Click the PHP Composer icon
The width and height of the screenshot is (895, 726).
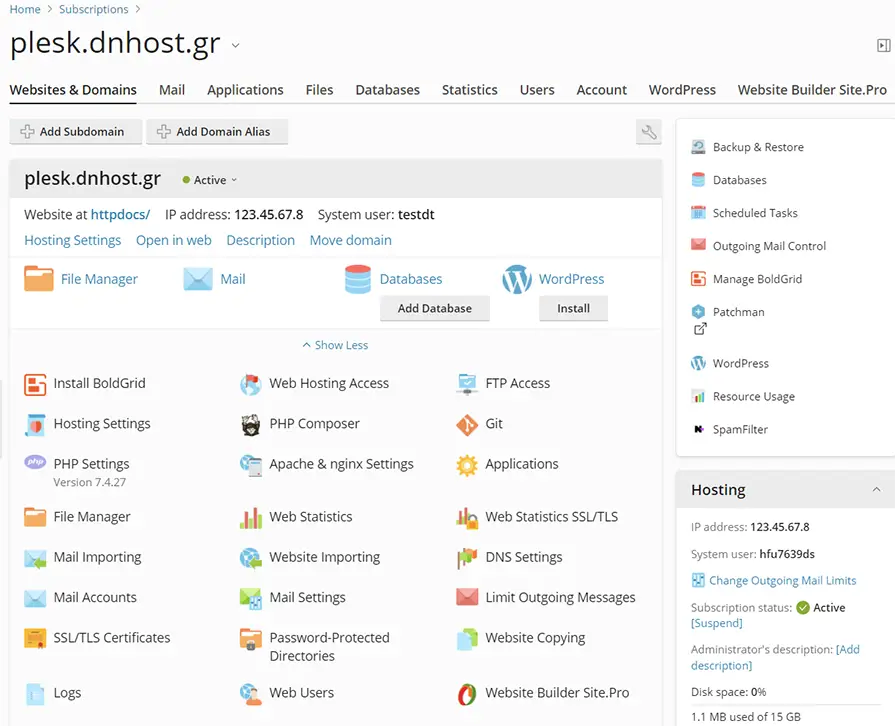coord(251,425)
